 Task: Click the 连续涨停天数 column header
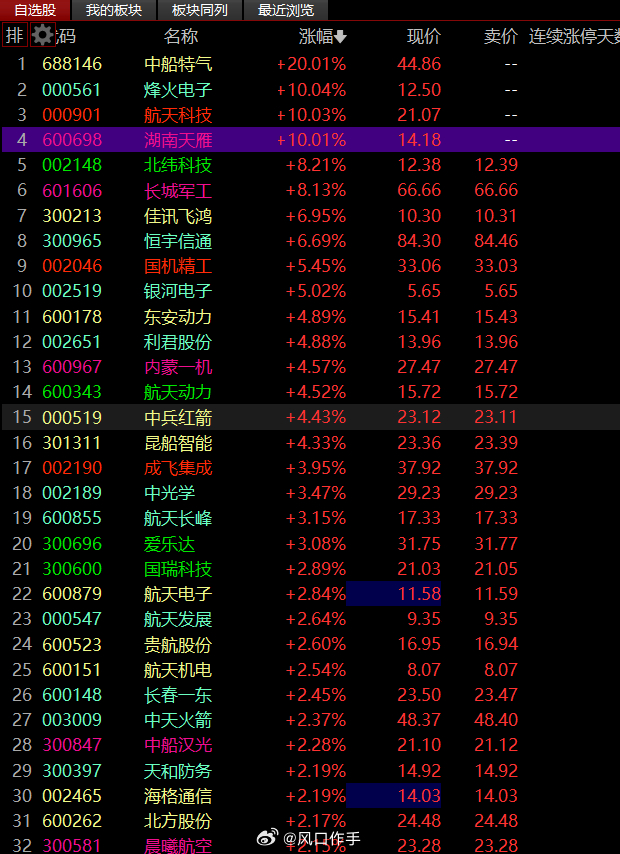click(574, 37)
